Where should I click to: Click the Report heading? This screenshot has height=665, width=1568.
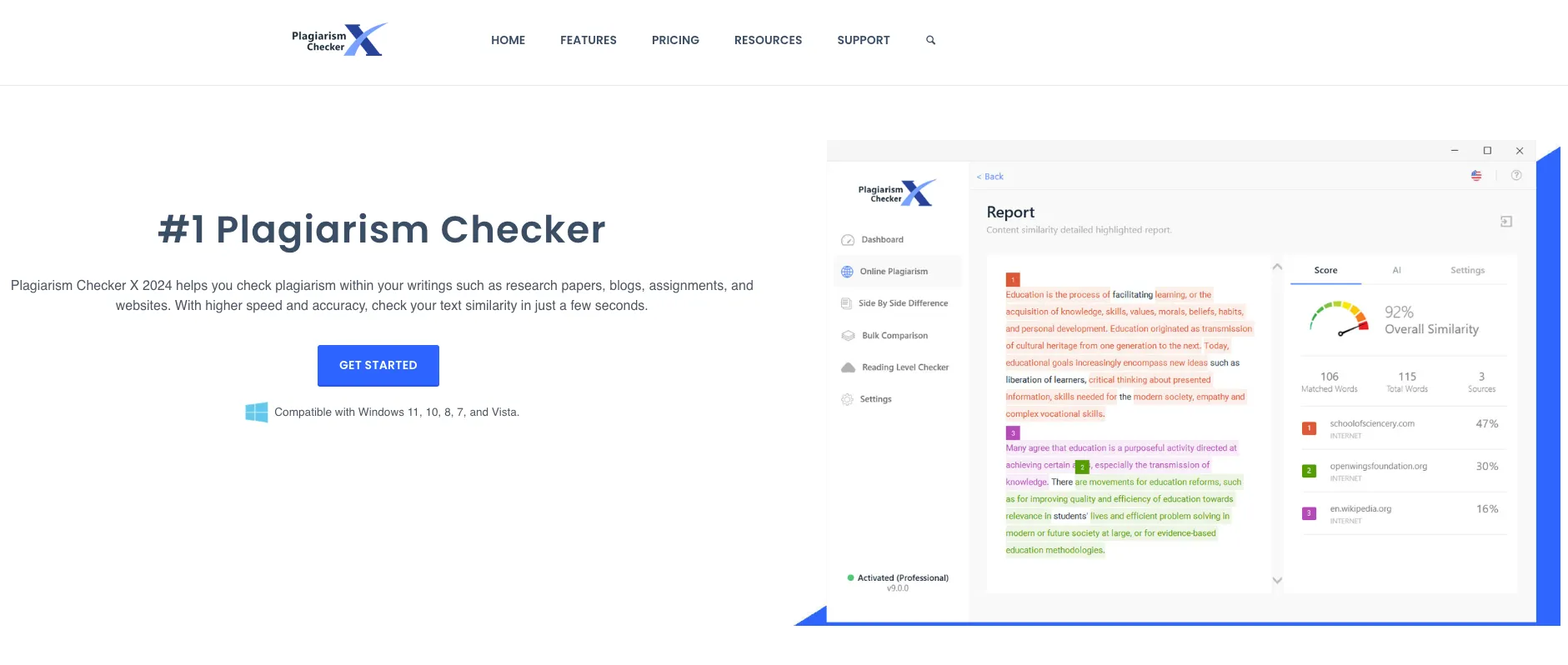tap(1010, 212)
